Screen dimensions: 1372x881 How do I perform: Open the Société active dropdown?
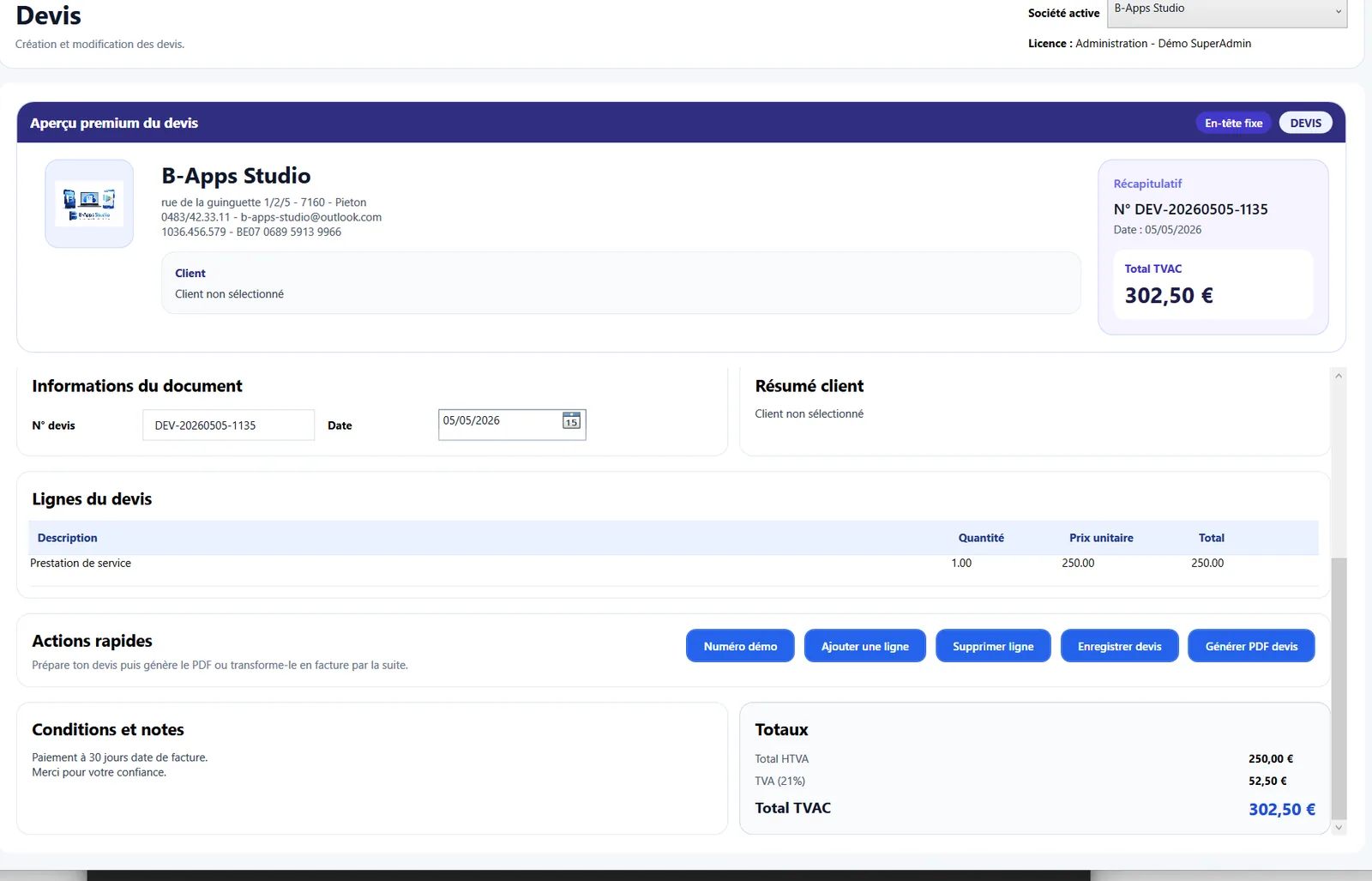coord(1227,11)
